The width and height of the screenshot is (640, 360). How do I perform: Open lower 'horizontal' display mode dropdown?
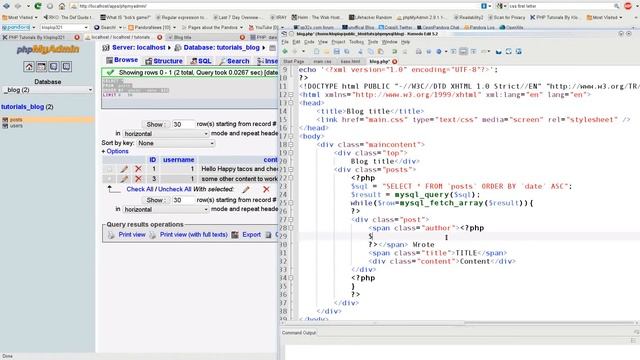(166, 209)
